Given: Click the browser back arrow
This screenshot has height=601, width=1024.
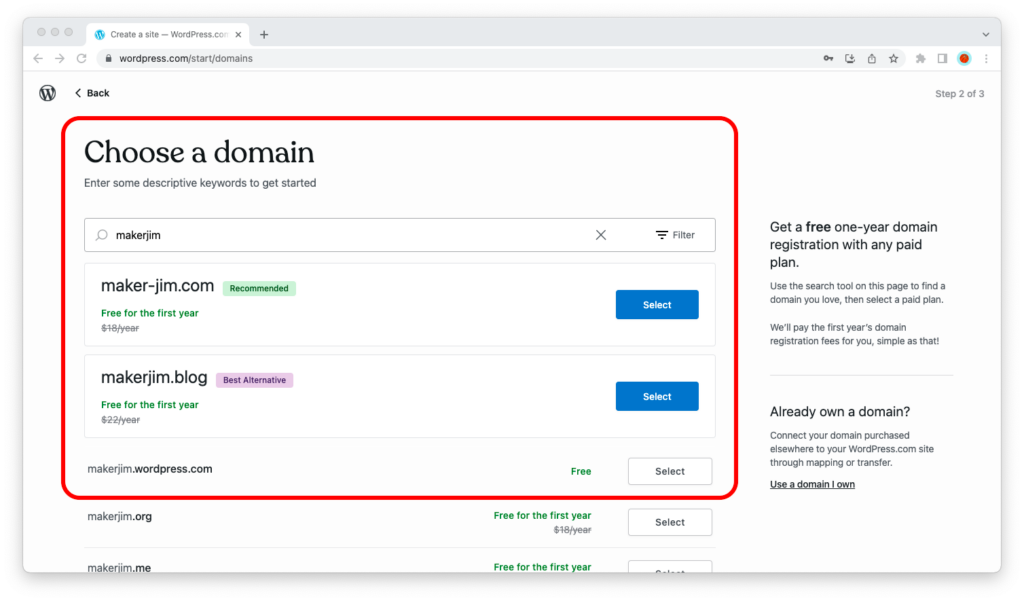Looking at the screenshot, I should tap(38, 59).
